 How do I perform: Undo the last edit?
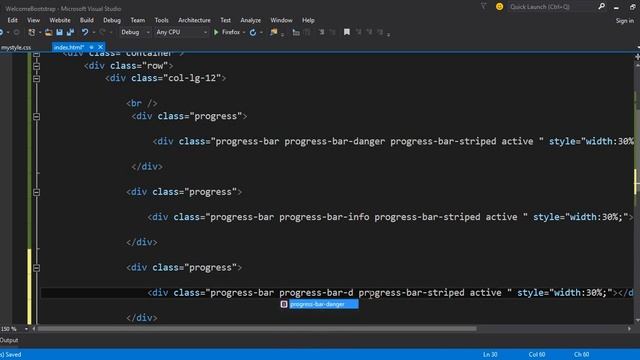point(84,32)
